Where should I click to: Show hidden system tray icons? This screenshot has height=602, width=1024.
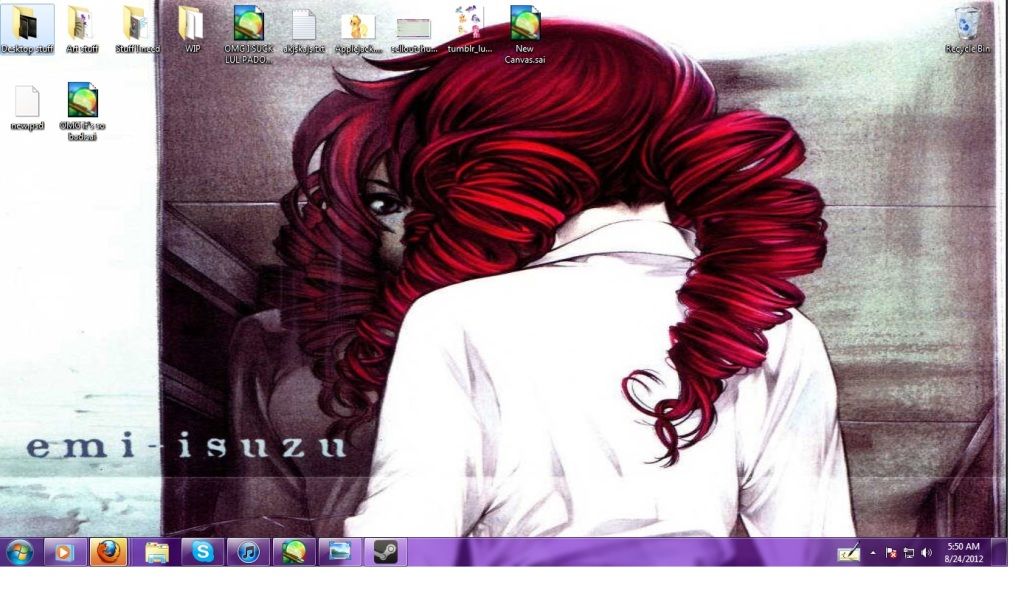pyautogui.click(x=873, y=553)
